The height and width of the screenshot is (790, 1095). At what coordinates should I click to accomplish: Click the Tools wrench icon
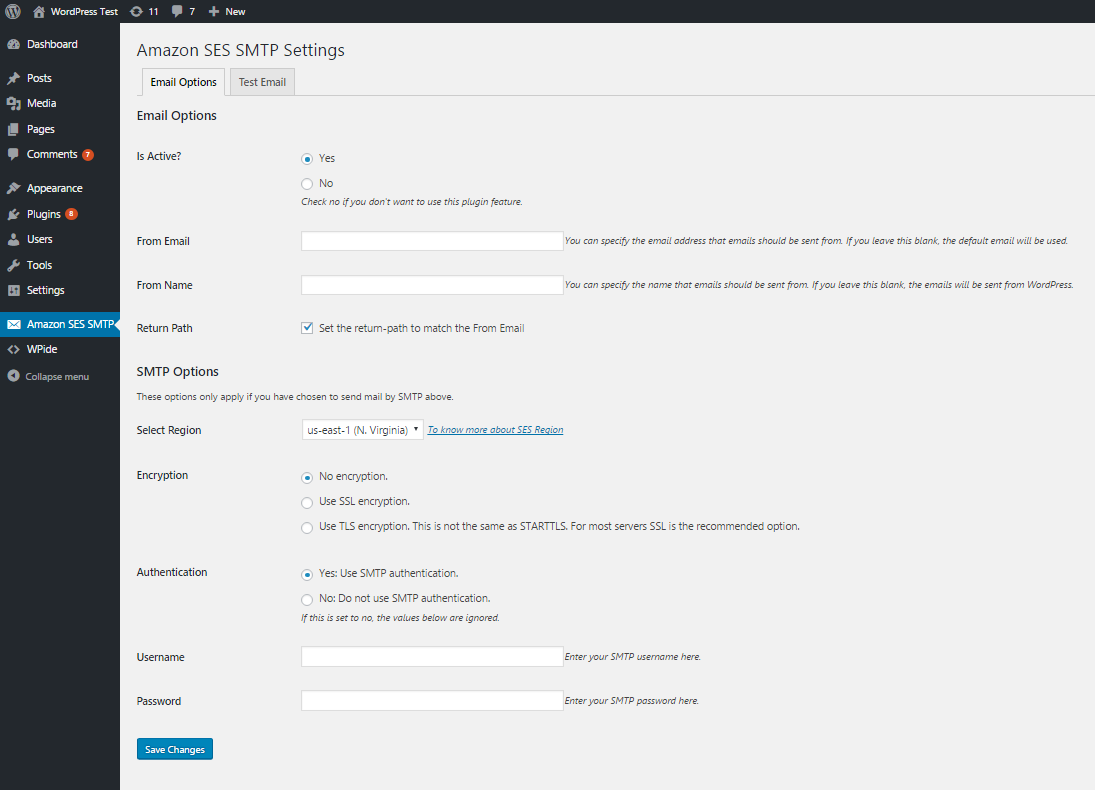coord(13,265)
